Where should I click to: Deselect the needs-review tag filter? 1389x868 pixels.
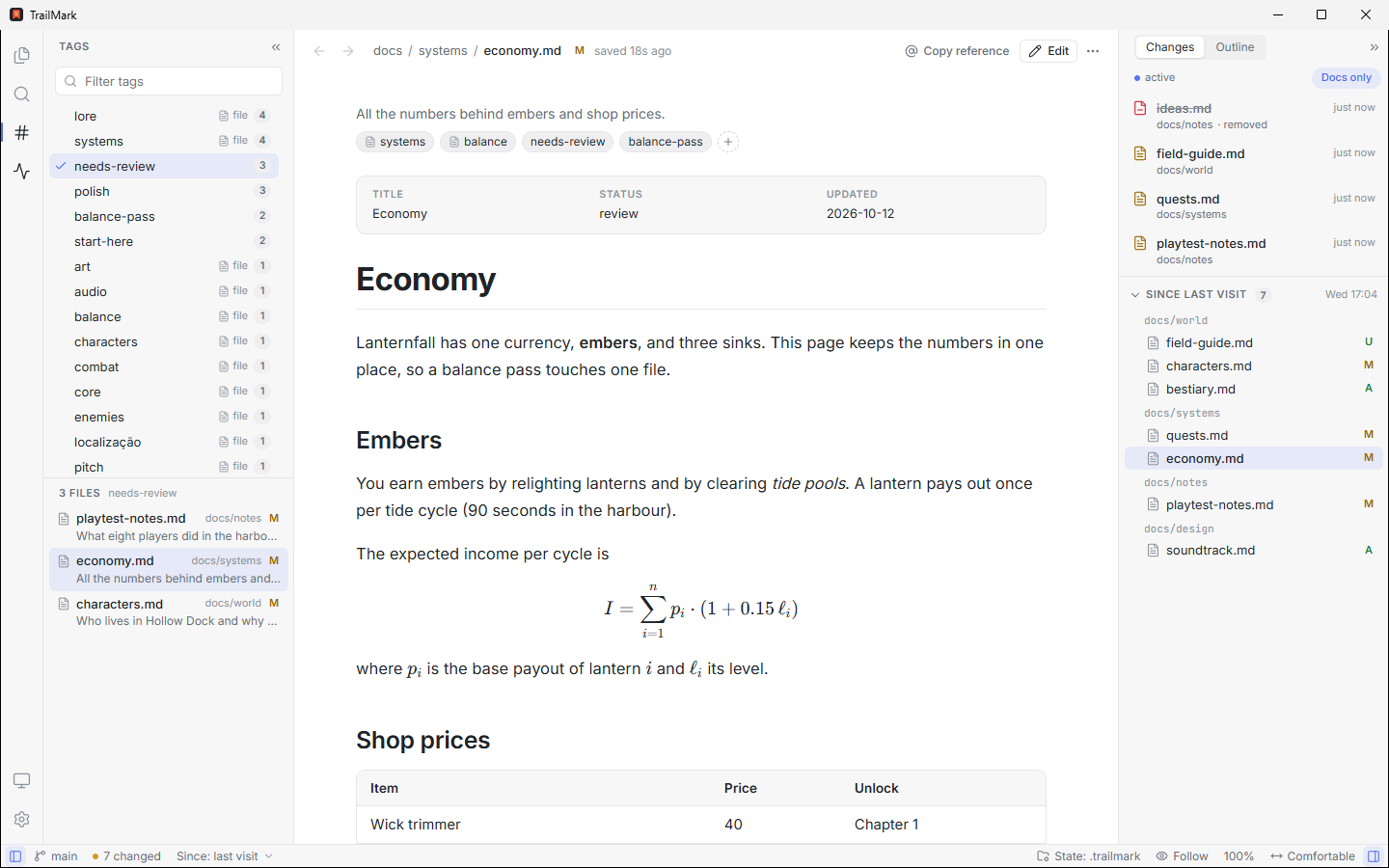coord(164,166)
